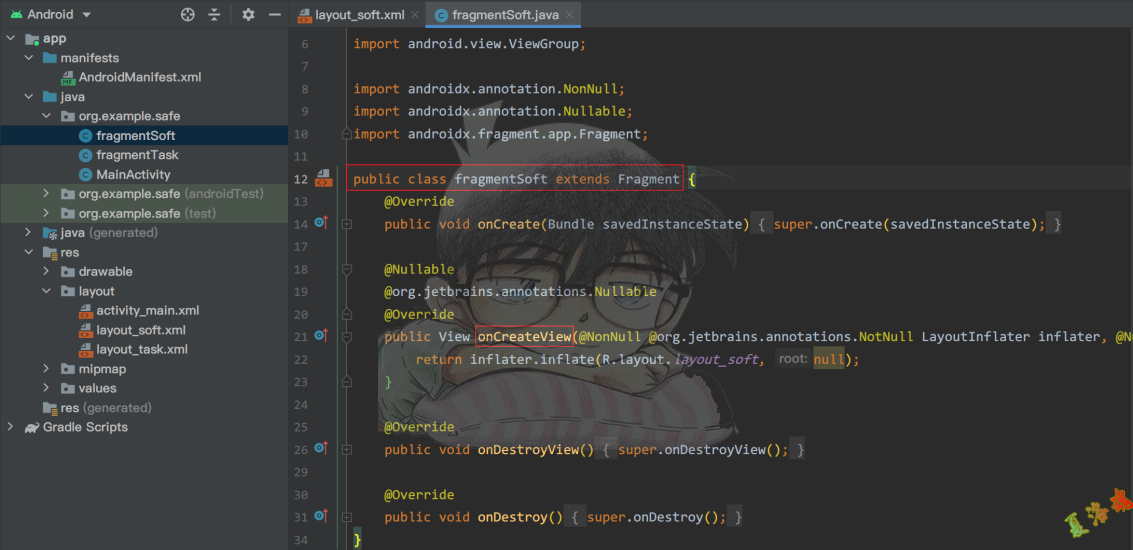
Task: Click the Select Opened File target icon
Action: click(187, 15)
